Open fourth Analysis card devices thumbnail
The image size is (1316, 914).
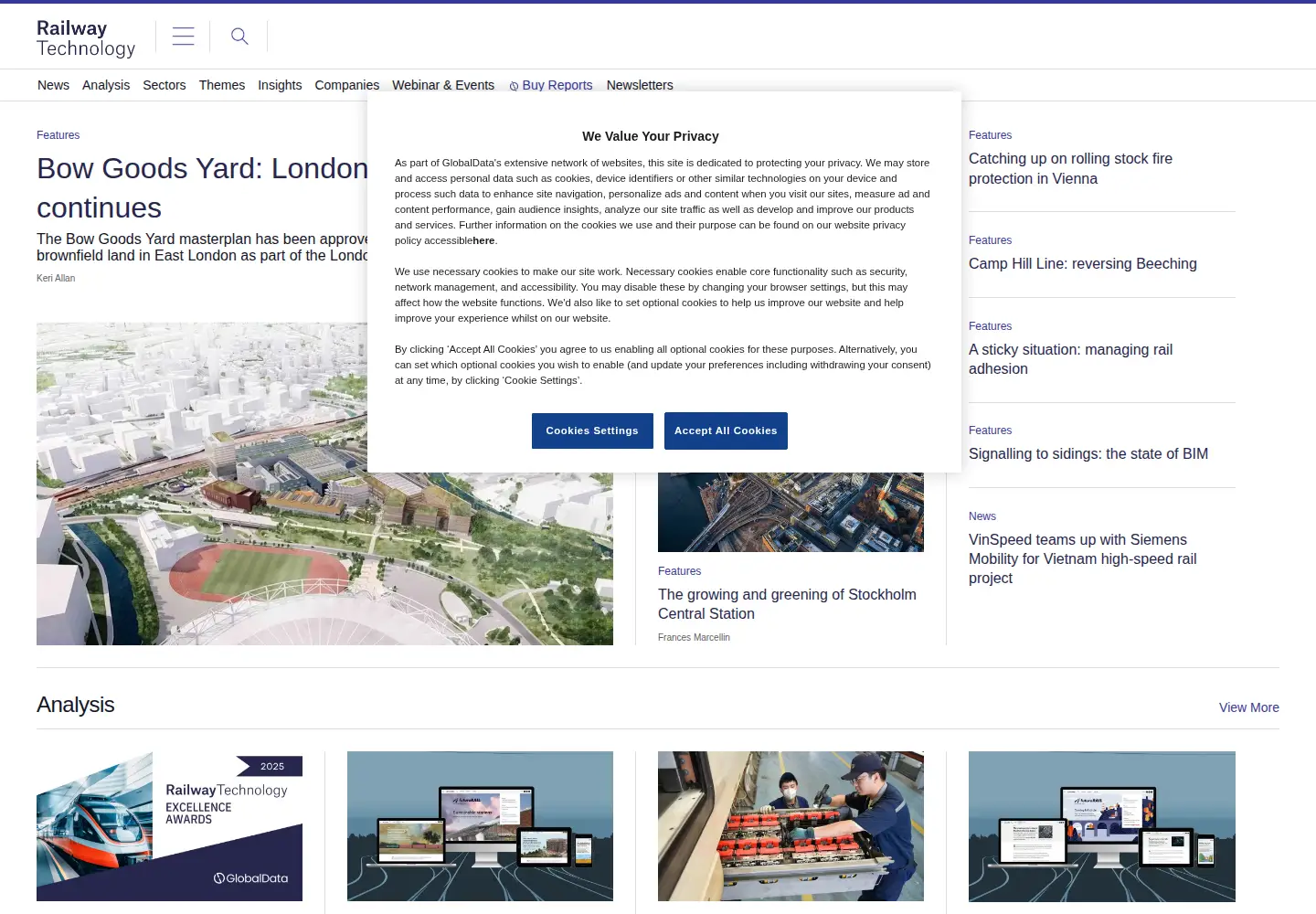pyautogui.click(x=1102, y=826)
